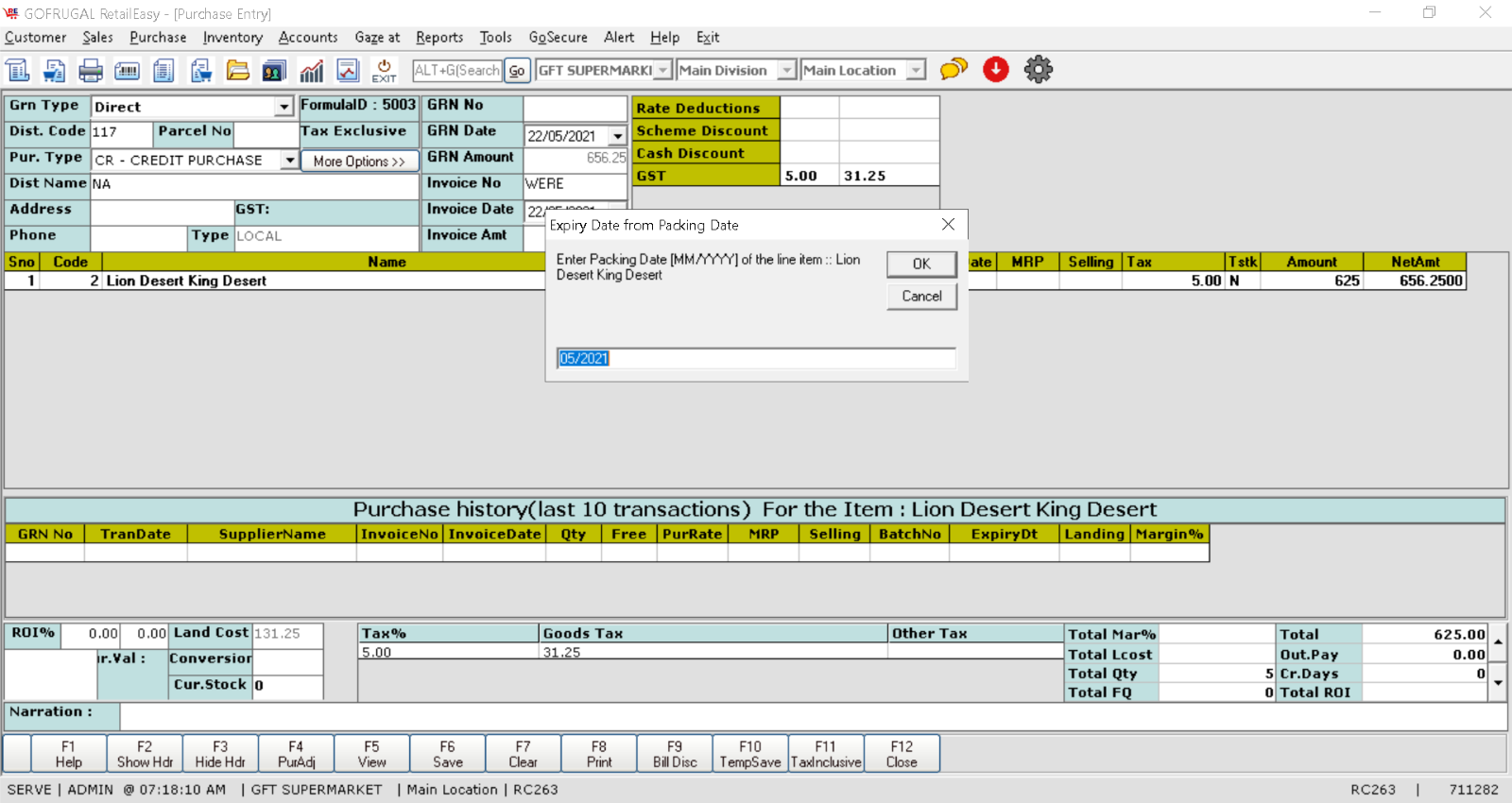1512x803 pixels.
Task: Click the red download arrow icon
Action: click(x=996, y=69)
